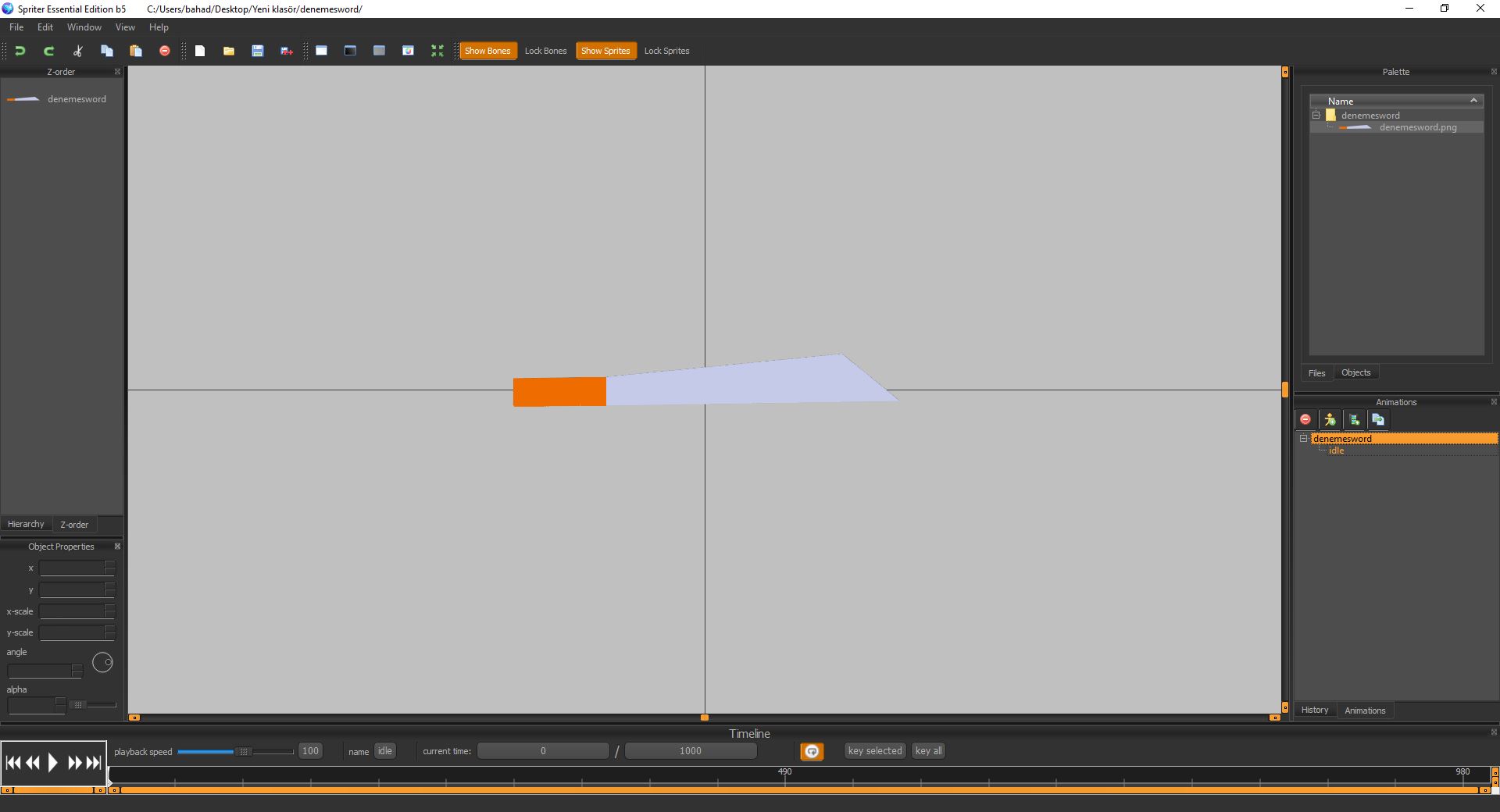The image size is (1500, 812).
Task: Switch to the Objects tab in the Palette
Action: [x=1356, y=372]
